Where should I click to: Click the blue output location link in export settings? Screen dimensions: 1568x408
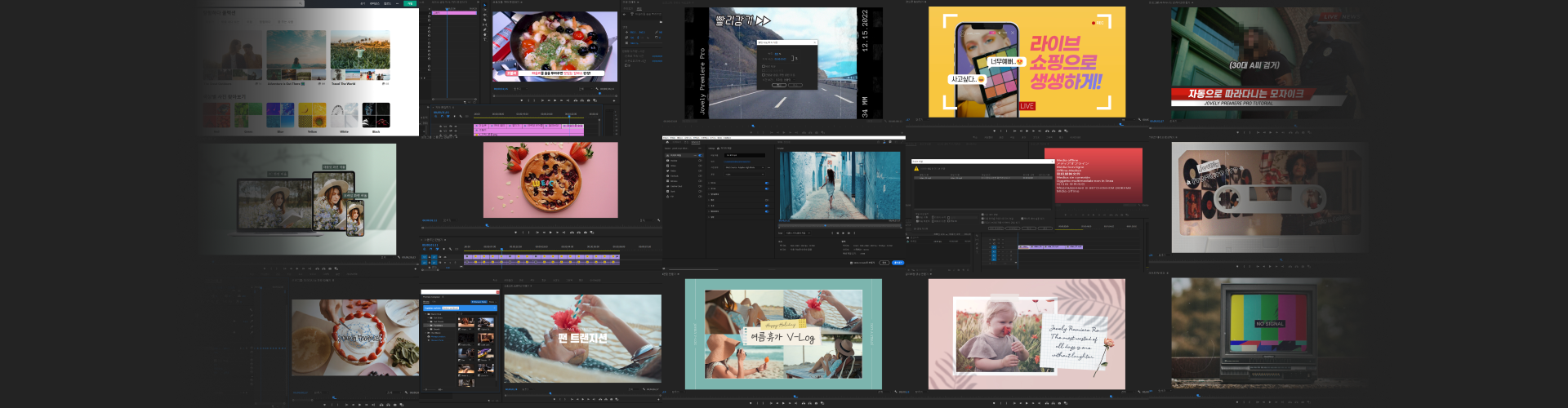pyautogui.click(x=737, y=162)
